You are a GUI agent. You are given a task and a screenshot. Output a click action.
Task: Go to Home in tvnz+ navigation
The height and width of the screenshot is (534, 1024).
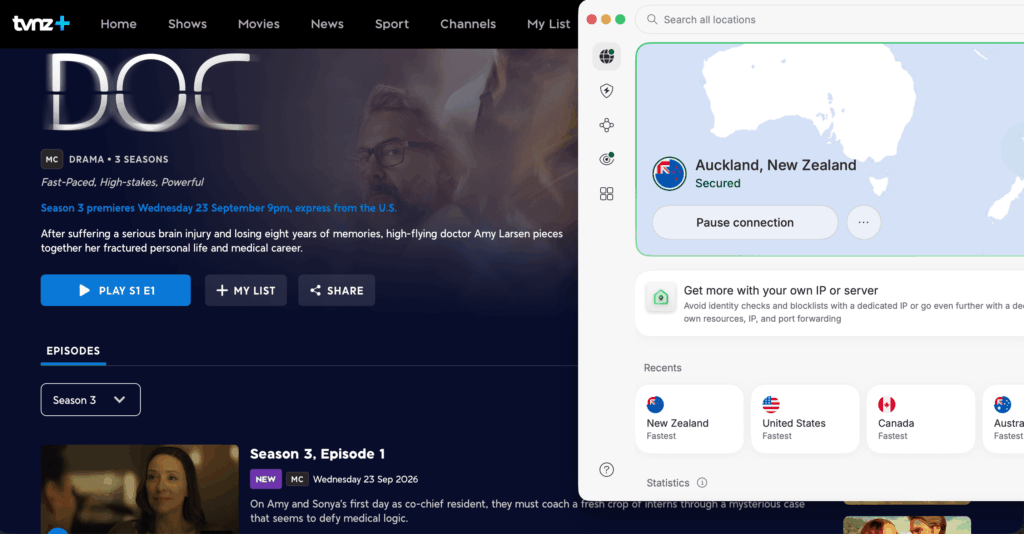pos(118,24)
